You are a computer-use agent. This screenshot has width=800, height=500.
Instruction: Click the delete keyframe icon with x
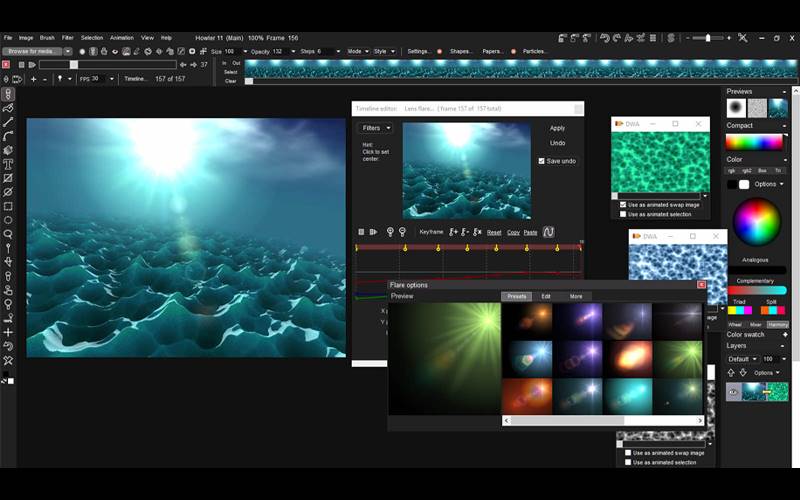477,232
